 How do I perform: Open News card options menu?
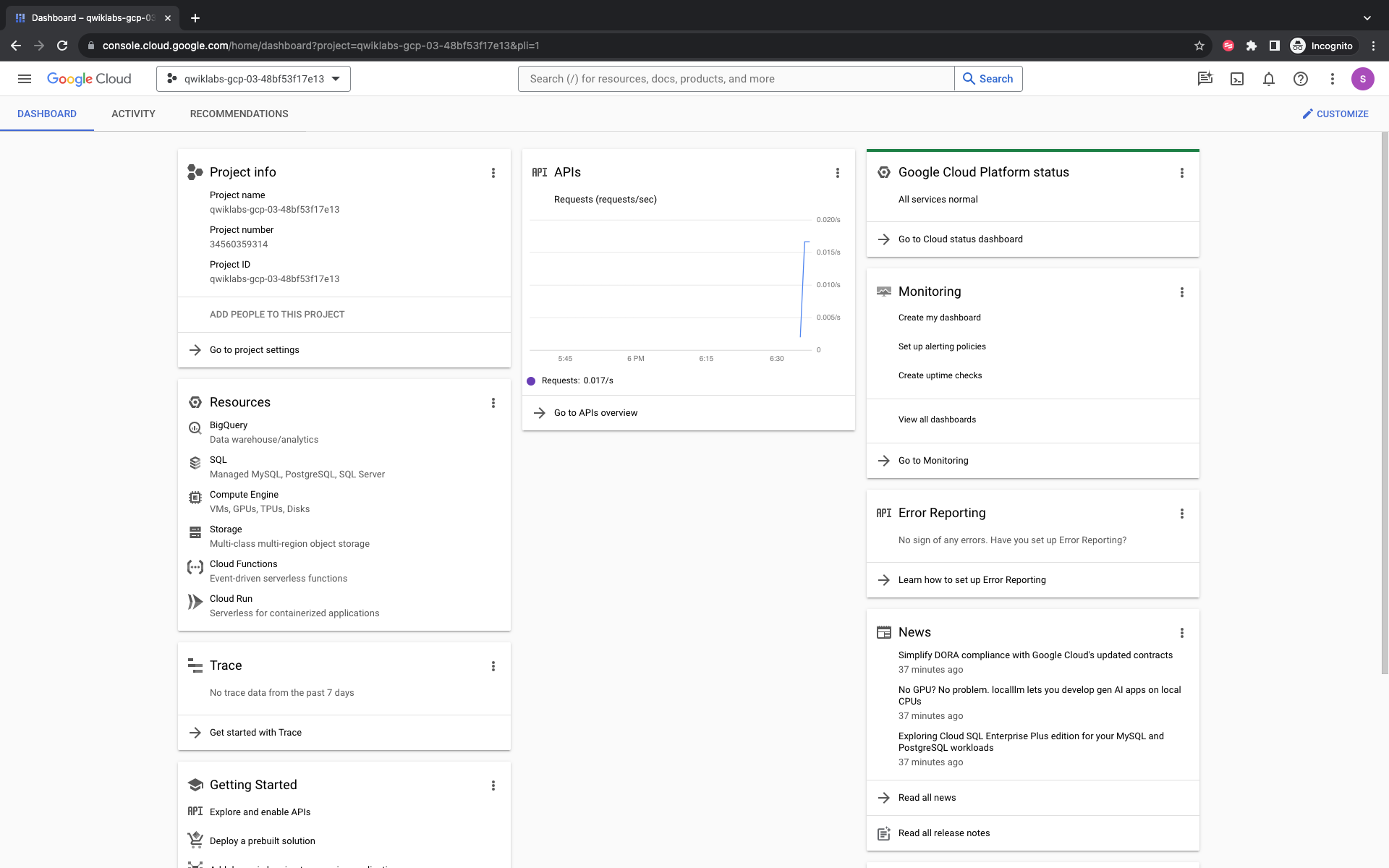click(1182, 633)
